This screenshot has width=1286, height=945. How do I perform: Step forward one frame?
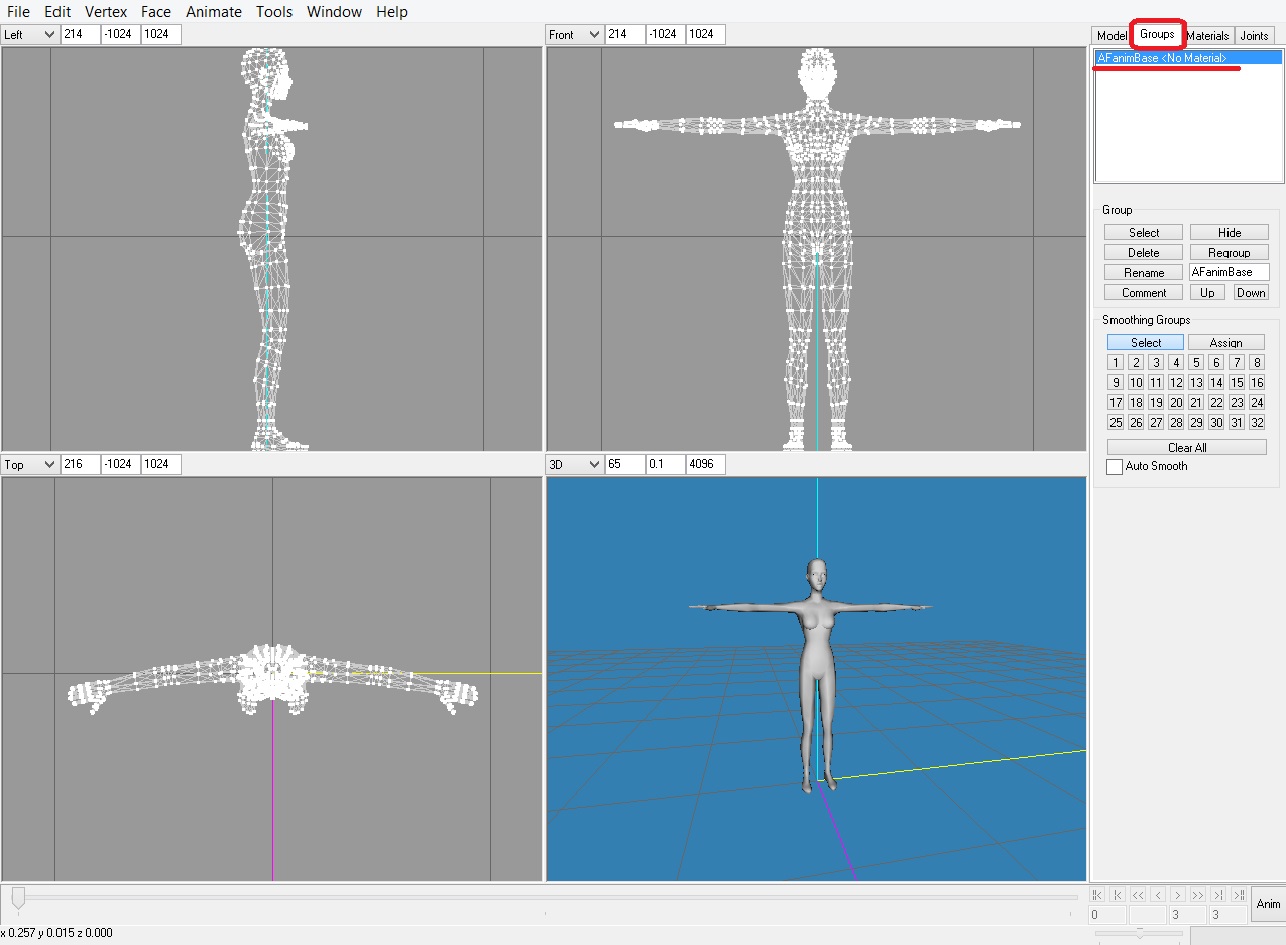[x=1178, y=895]
